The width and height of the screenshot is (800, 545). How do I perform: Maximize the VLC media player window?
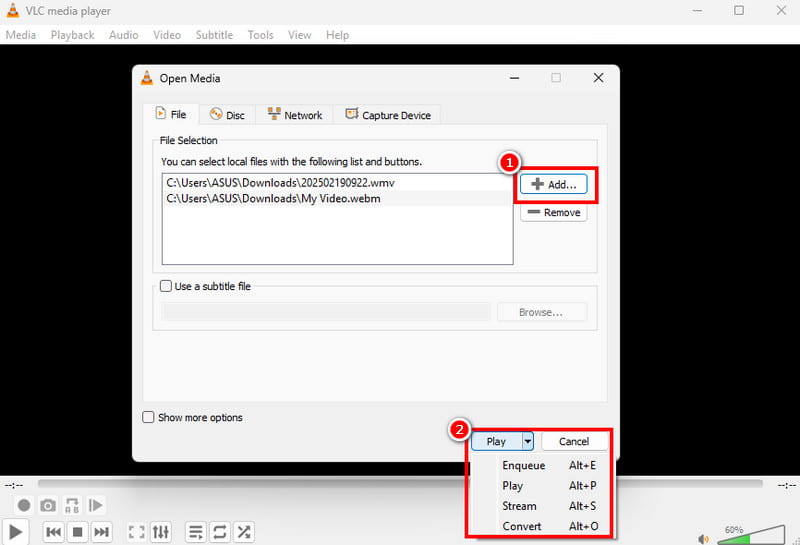click(739, 10)
